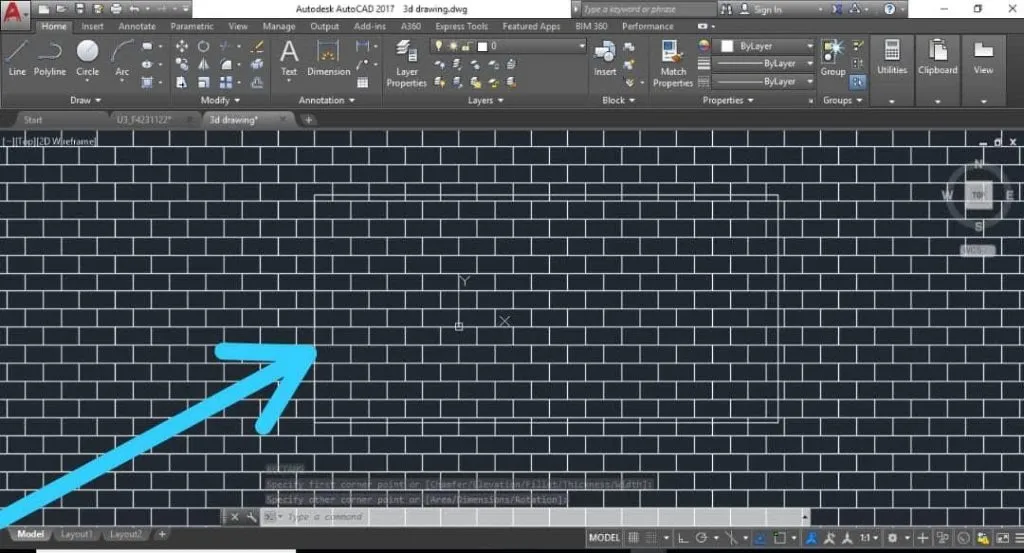Click the customization hamburger icon in status bar
The height and width of the screenshot is (553, 1024).
click(1019, 538)
